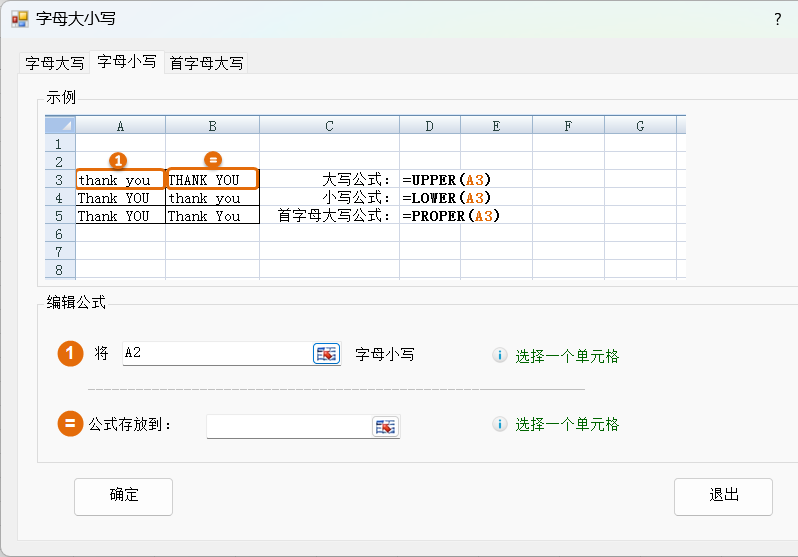Click the orange equals badge beside 公式存放到
Screen dimensions: 798x557
[70, 424]
